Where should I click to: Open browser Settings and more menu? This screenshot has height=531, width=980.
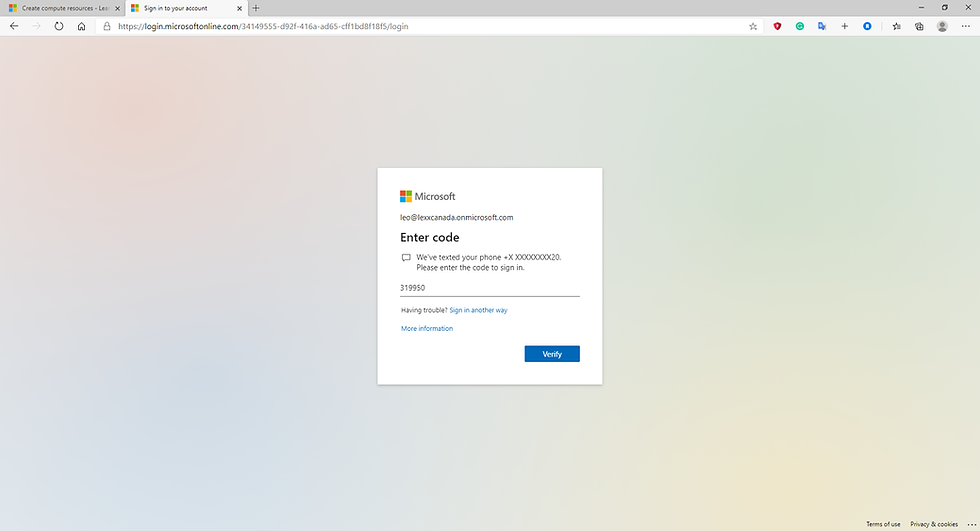click(x=966, y=26)
